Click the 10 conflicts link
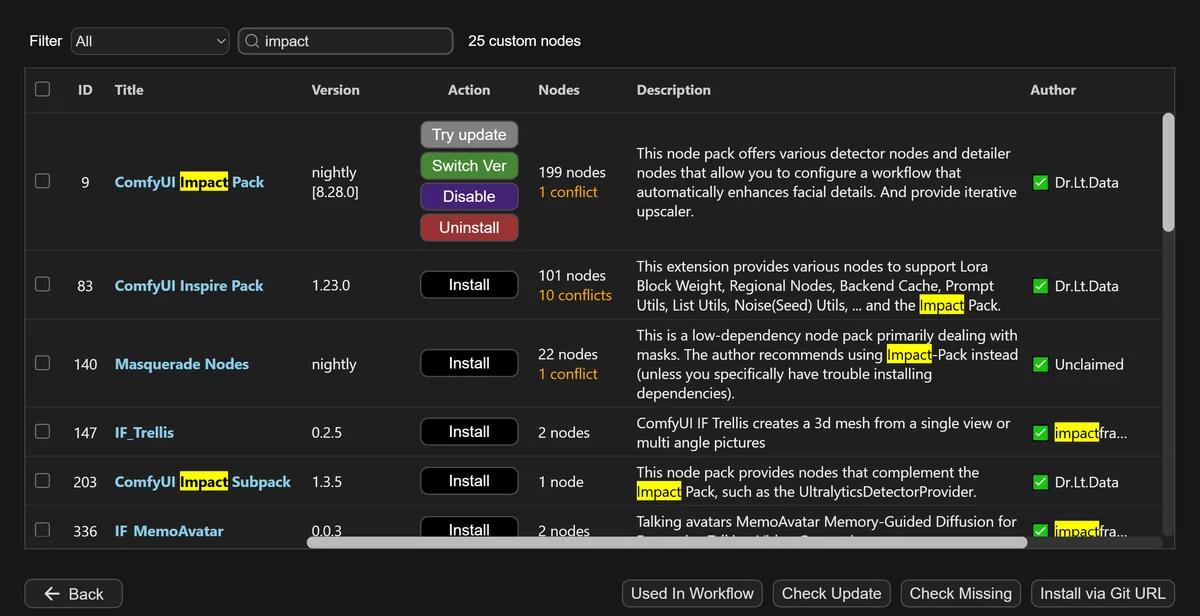The image size is (1200, 616). tap(575, 295)
